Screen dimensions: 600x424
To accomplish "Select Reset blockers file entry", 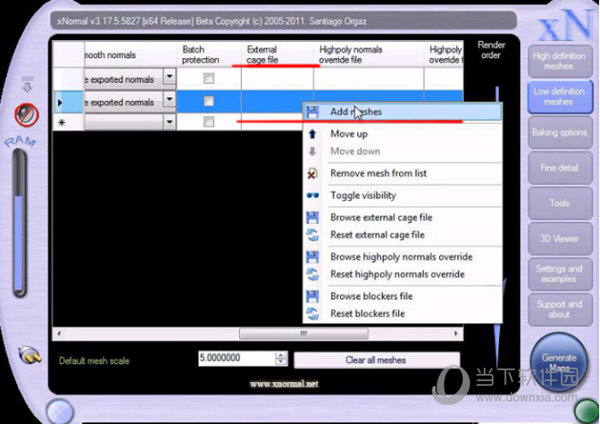I will [x=402, y=314].
